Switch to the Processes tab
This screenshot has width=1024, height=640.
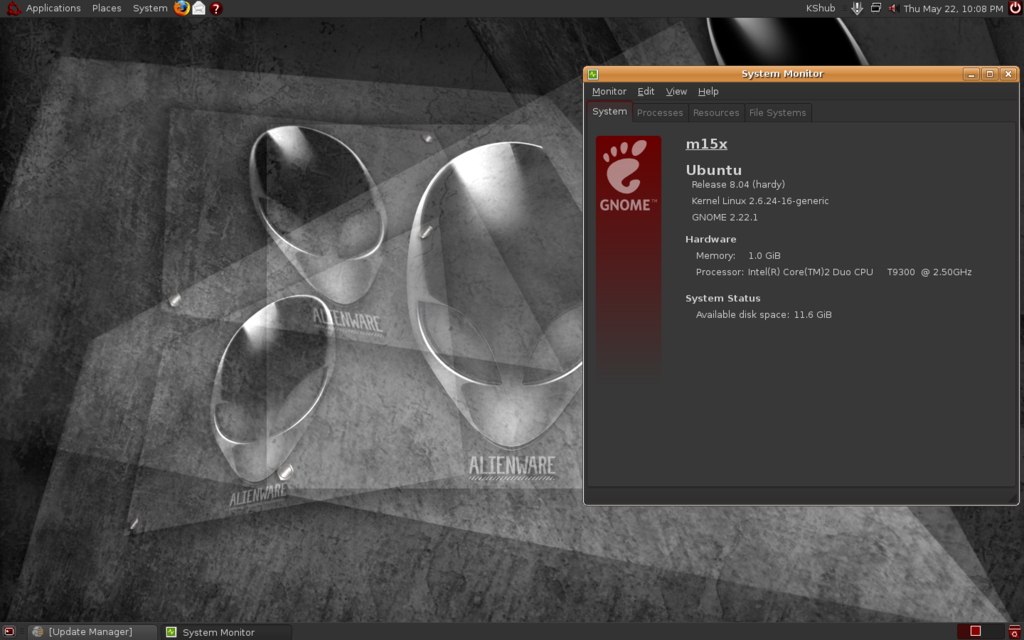click(x=660, y=112)
